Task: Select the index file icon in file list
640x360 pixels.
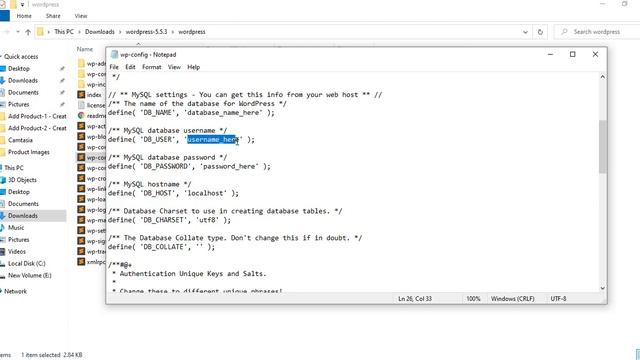Action: pyautogui.click(x=81, y=95)
